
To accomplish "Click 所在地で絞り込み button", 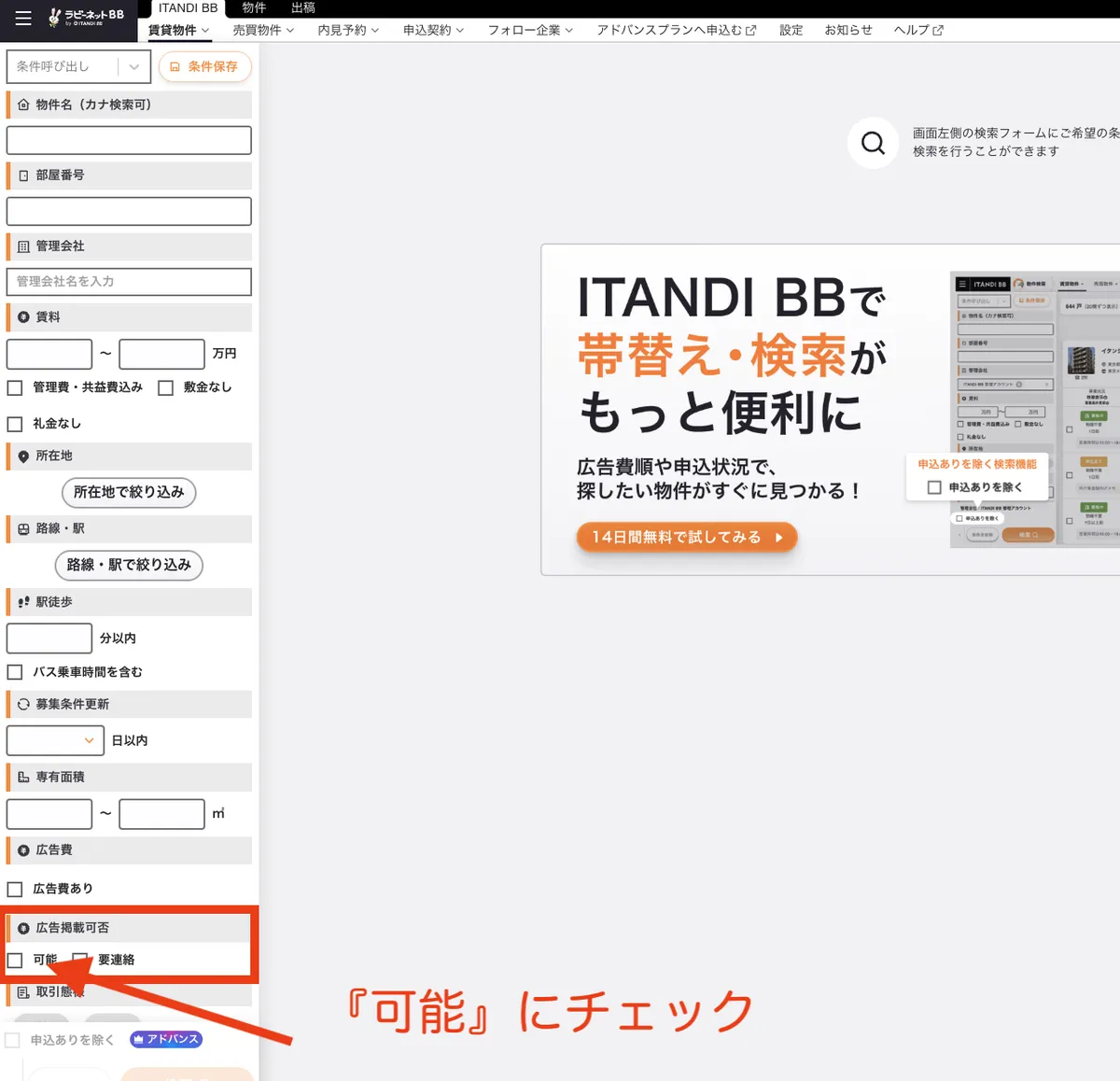I will coord(129,492).
